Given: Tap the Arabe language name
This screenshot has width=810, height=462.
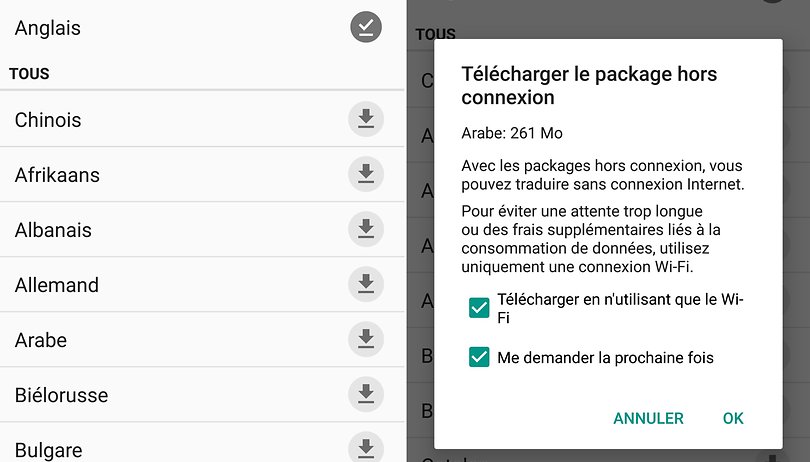Looking at the screenshot, I should coord(41,340).
